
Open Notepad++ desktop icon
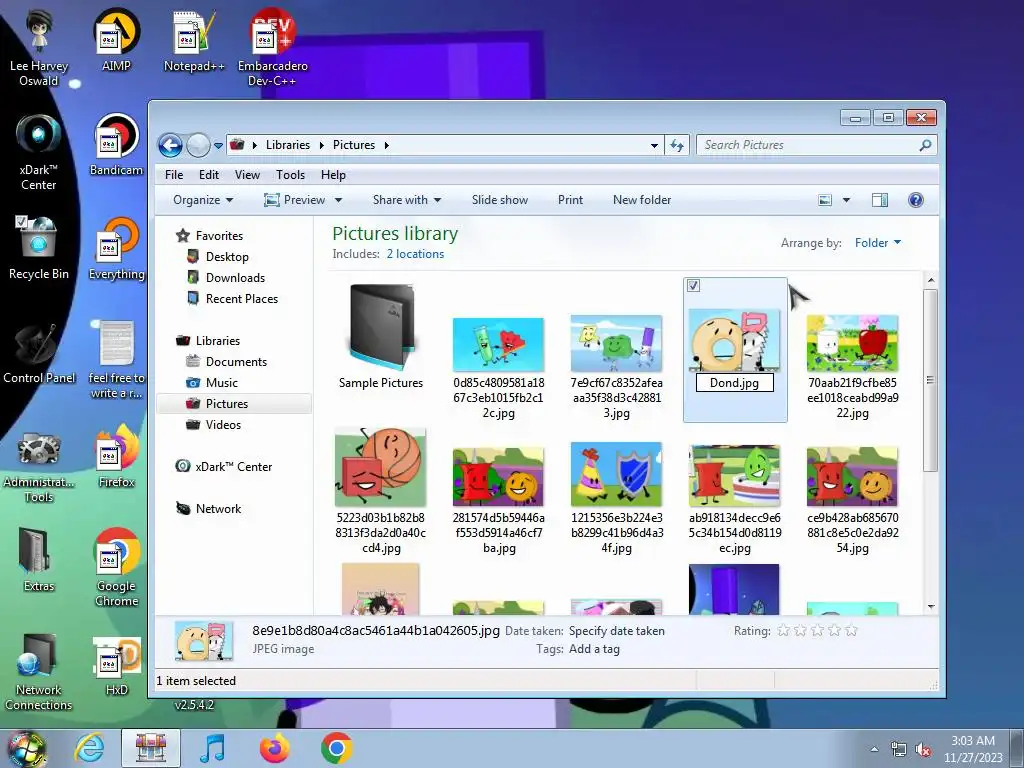(194, 40)
